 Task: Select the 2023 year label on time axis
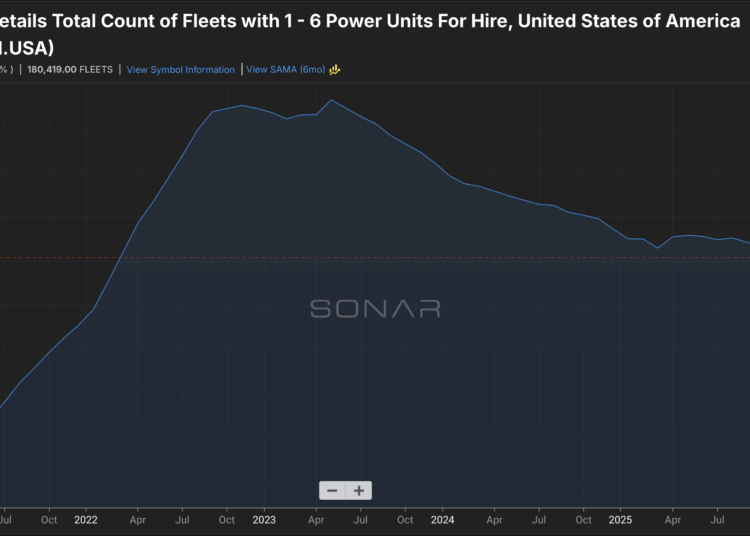[264, 520]
